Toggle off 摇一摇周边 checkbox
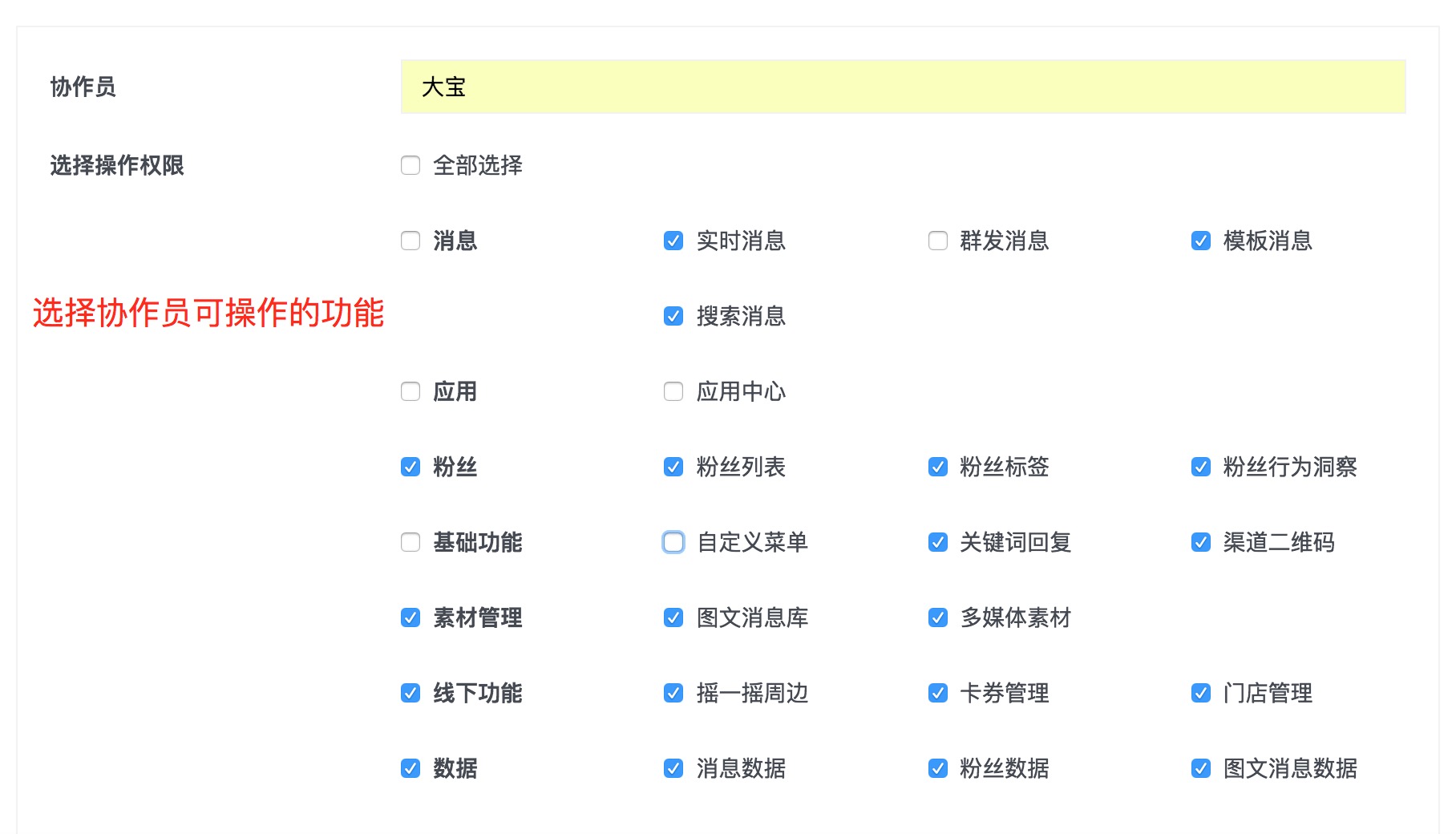1456x834 pixels. pyautogui.click(x=673, y=694)
